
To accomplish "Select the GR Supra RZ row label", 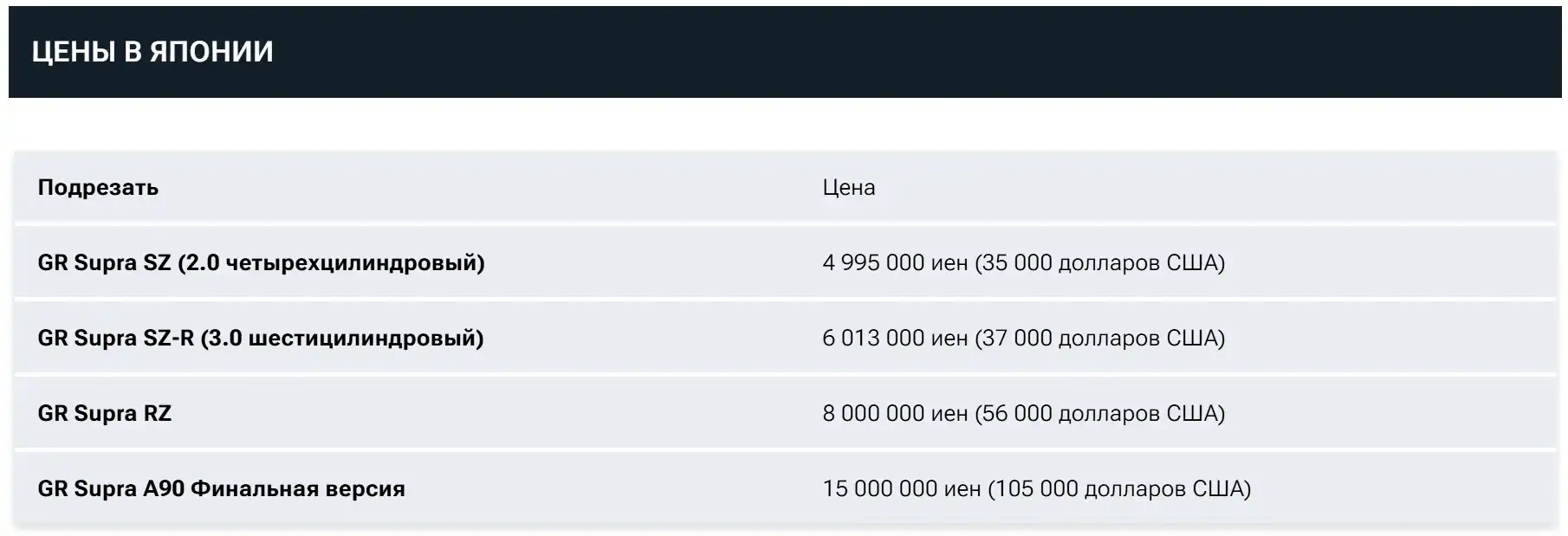I will 105,413.
